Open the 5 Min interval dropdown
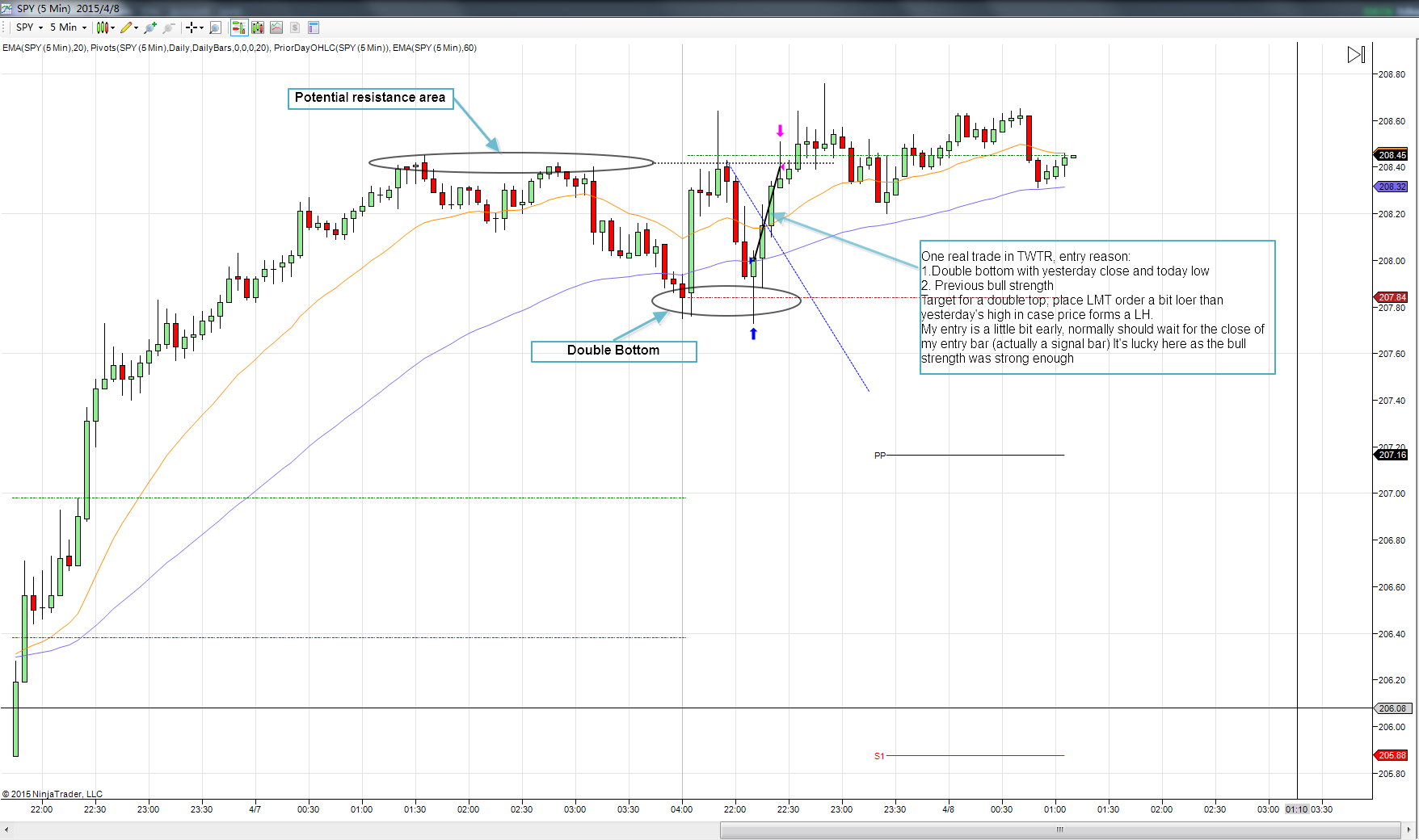Viewport: 1419px width, 840px height. click(x=69, y=27)
